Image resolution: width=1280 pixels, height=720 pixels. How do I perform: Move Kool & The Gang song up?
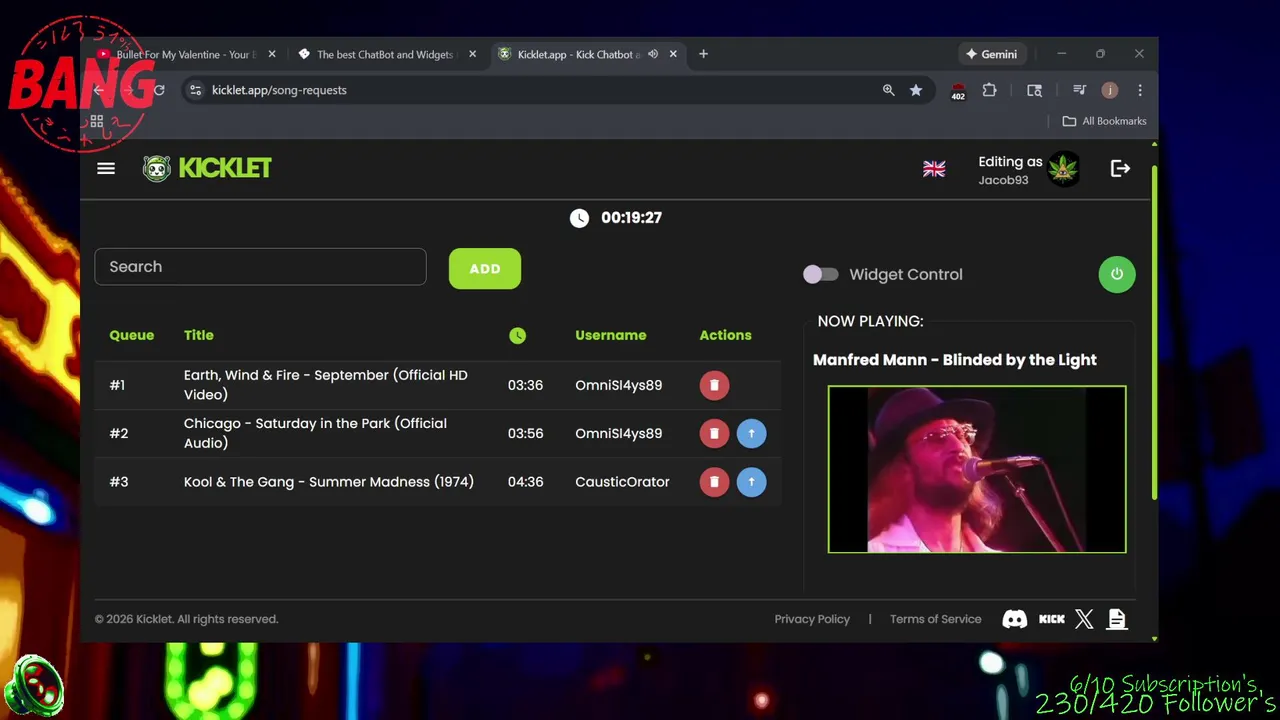click(x=751, y=482)
